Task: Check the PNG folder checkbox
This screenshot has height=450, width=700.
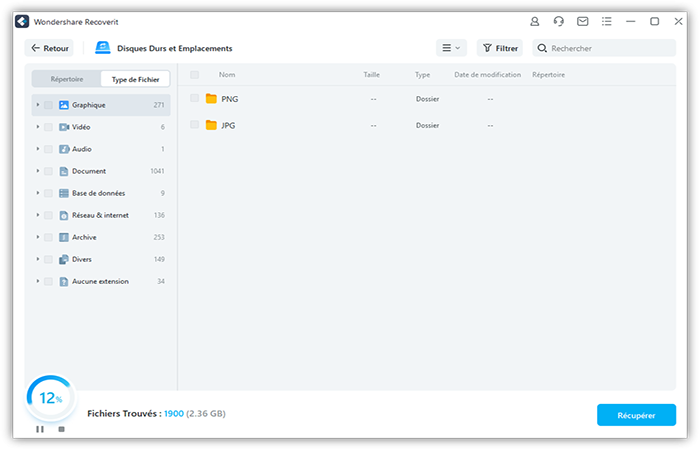Action: pyautogui.click(x=194, y=98)
